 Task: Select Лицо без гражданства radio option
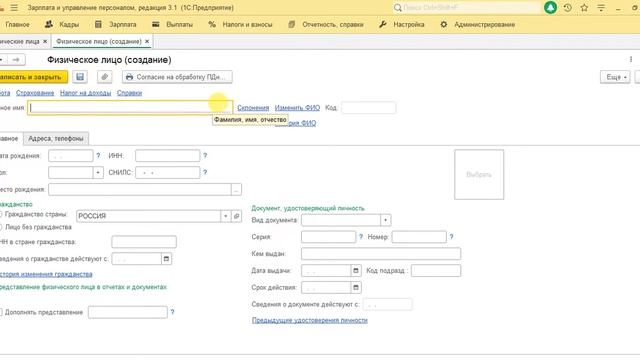coord(1,227)
